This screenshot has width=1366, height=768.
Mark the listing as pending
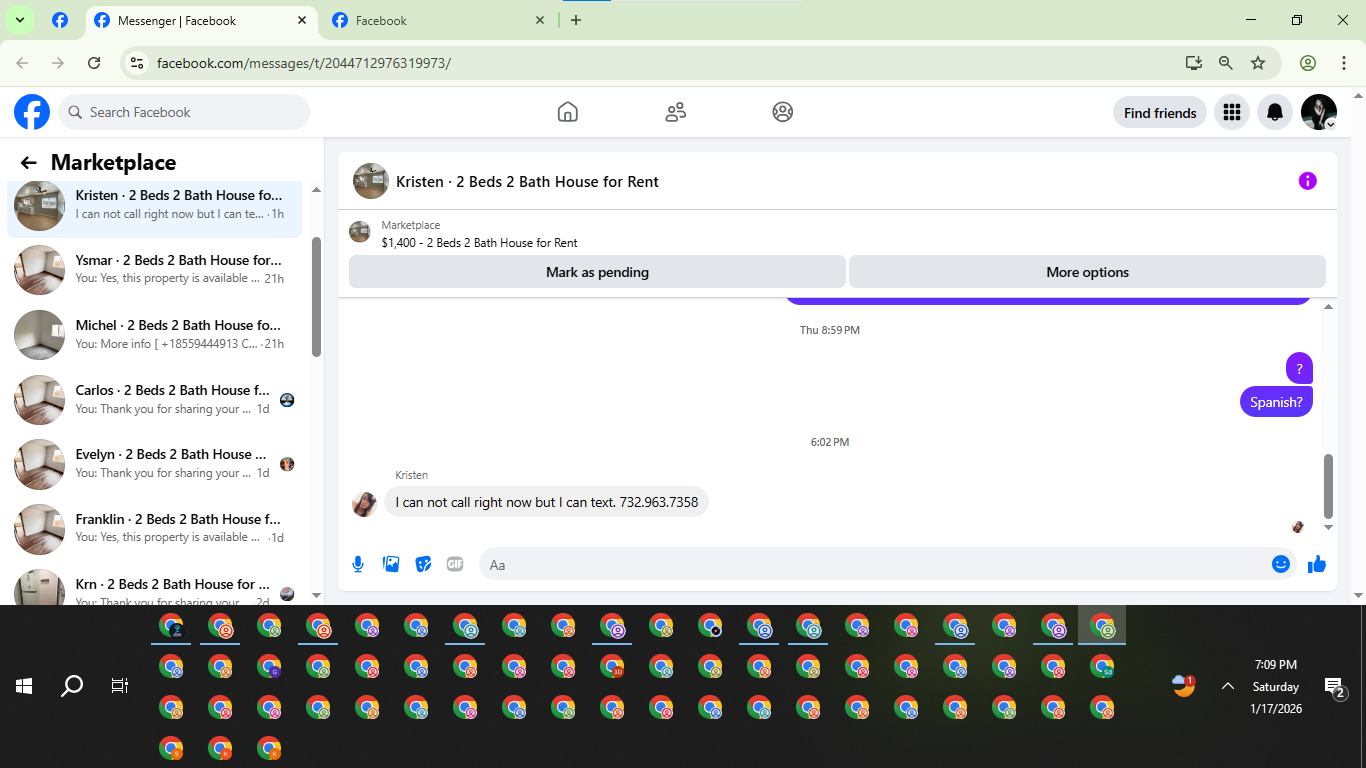[x=597, y=272]
